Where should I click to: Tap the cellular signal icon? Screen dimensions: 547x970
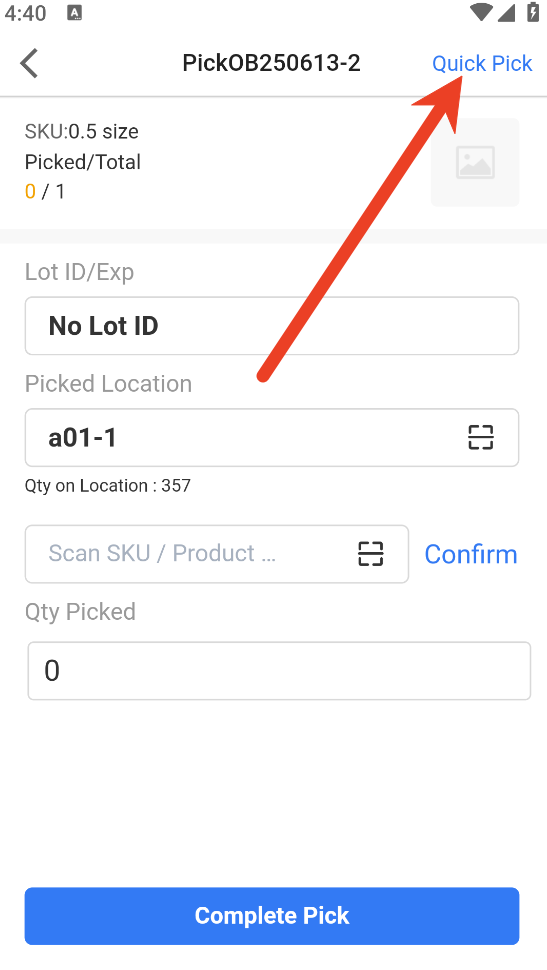coord(506,12)
